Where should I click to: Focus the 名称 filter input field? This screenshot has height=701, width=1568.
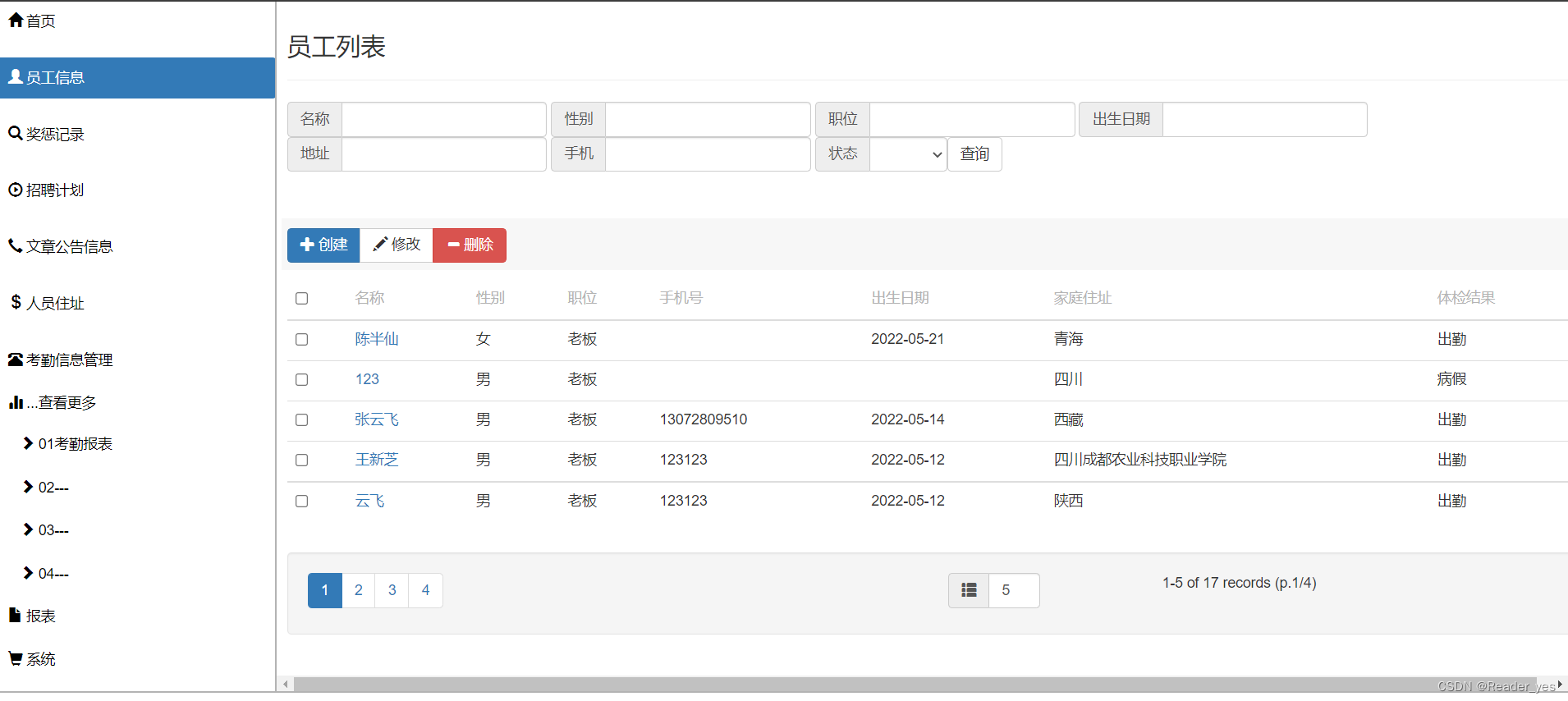pos(444,119)
